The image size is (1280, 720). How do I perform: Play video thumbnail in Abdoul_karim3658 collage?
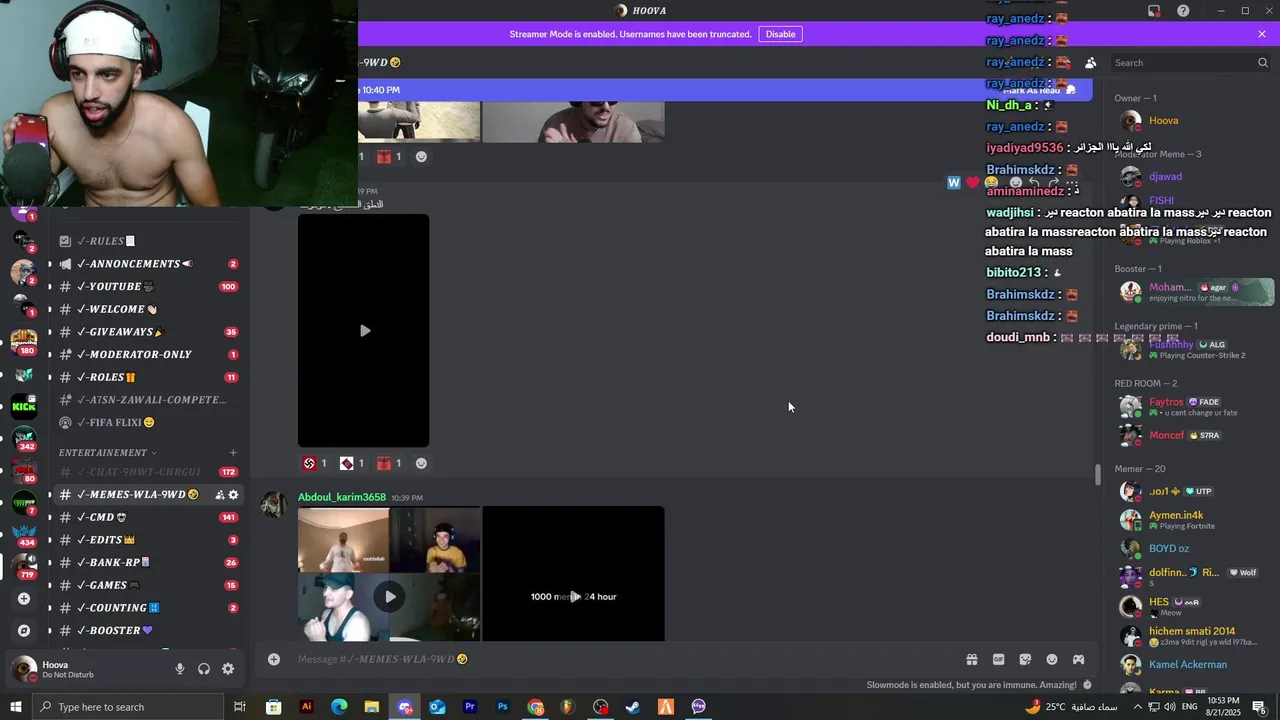point(390,597)
